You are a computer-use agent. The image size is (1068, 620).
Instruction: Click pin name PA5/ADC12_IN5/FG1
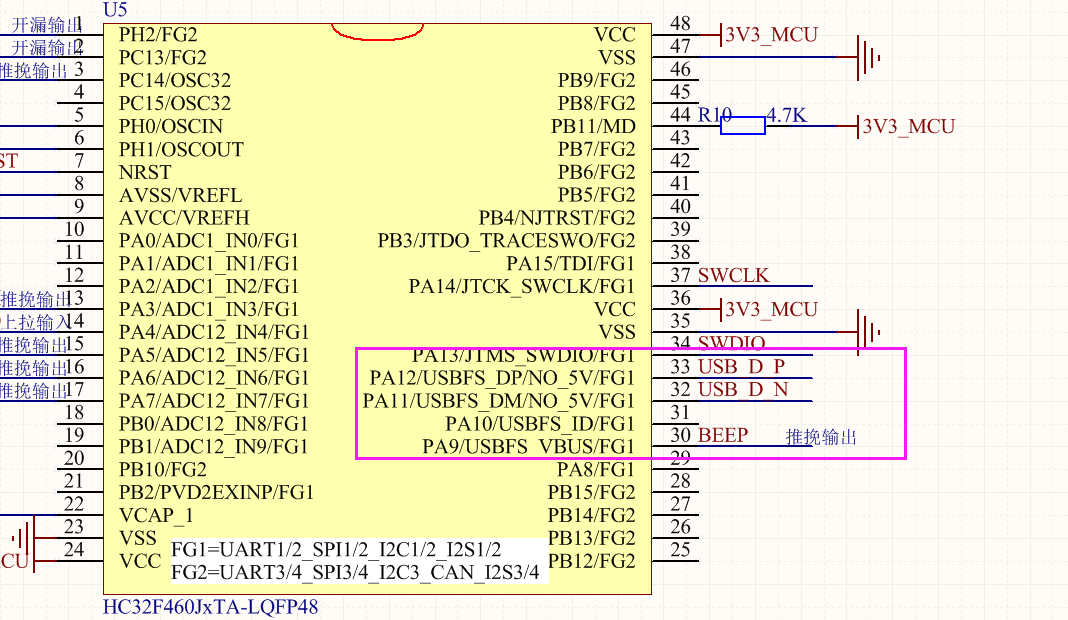214,356
